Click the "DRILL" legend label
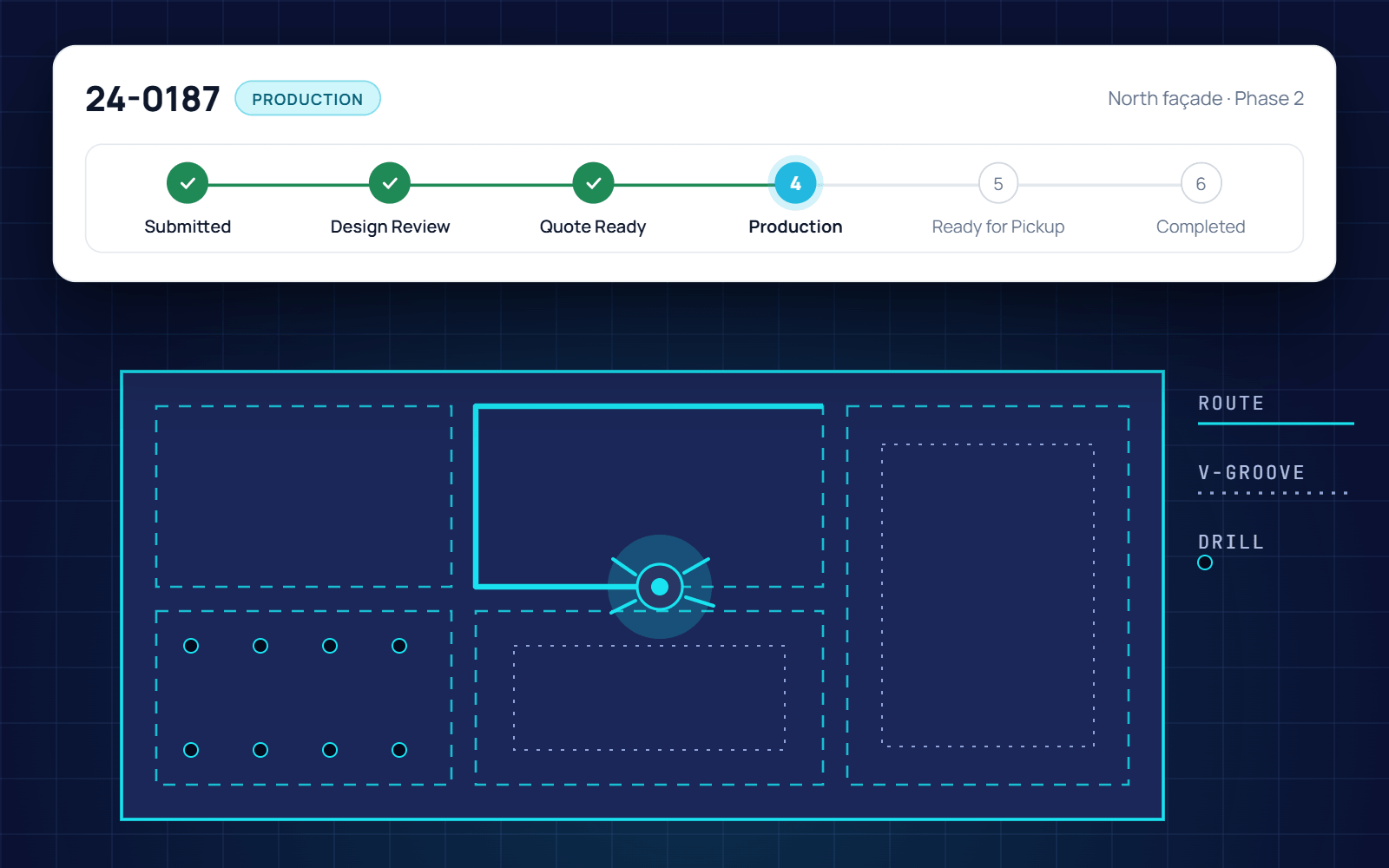 coord(1231,542)
